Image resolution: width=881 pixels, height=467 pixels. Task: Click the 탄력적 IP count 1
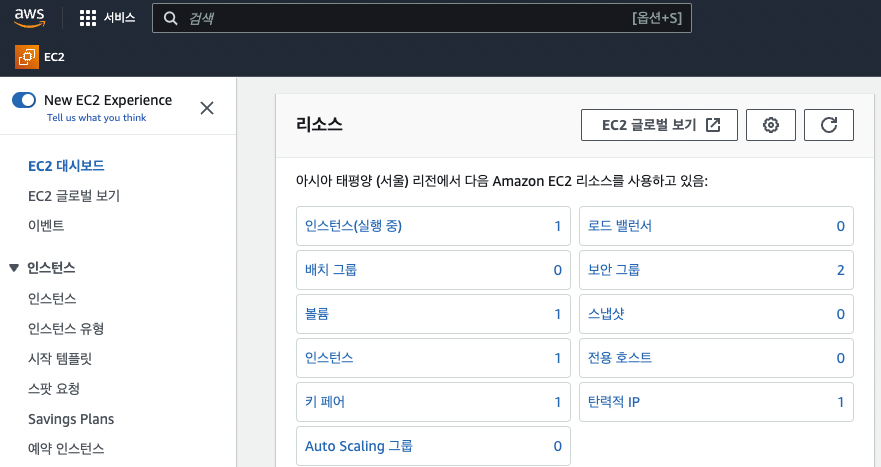click(841, 402)
